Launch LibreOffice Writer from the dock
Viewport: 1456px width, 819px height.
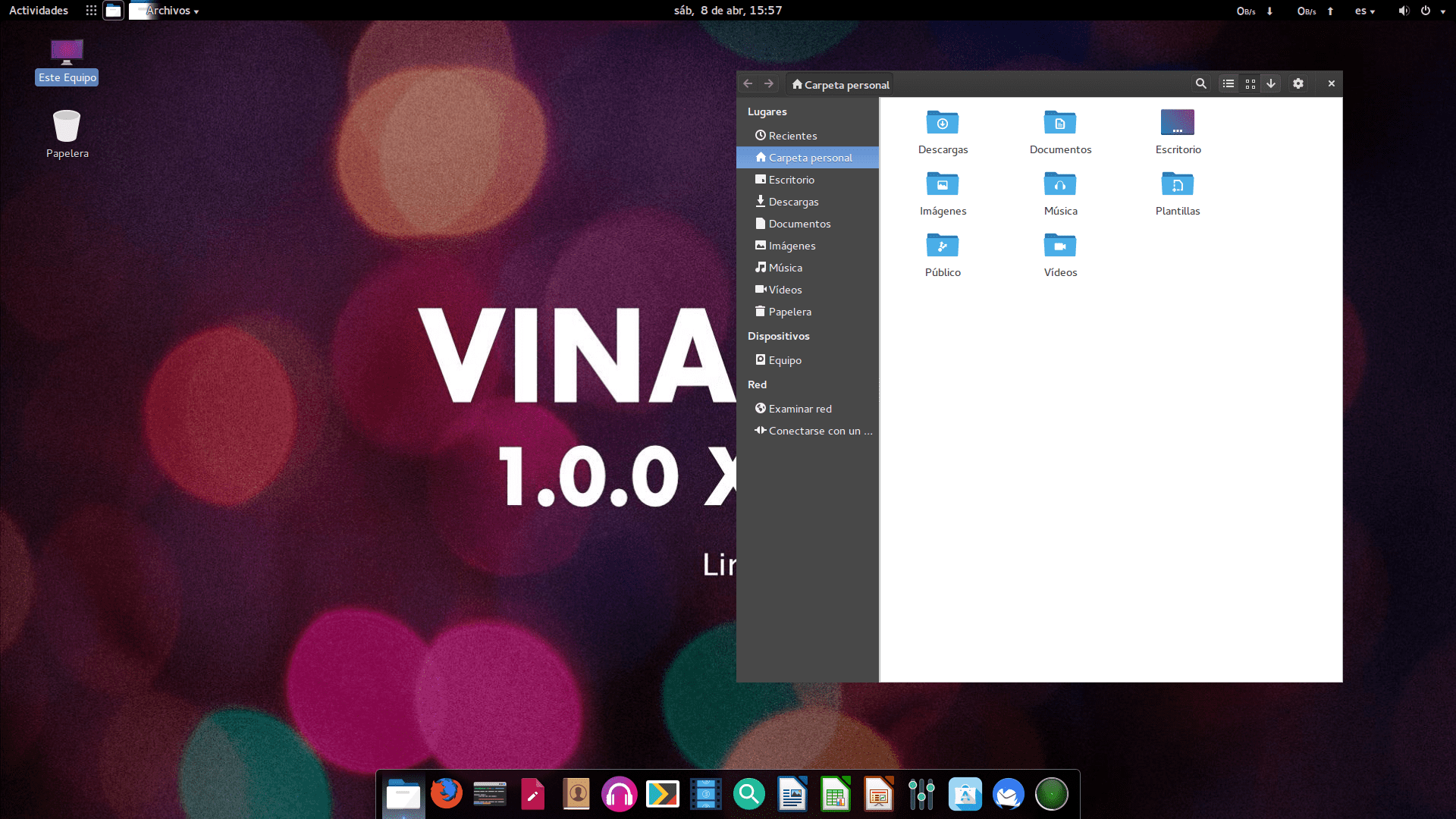[792, 795]
